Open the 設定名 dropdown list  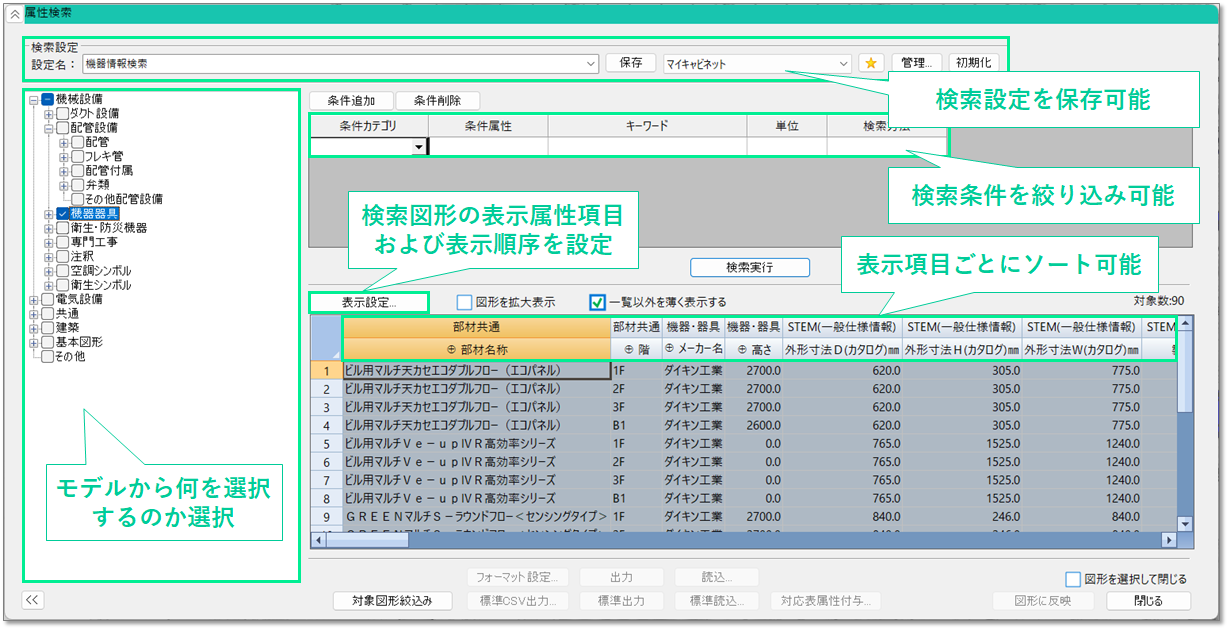coord(590,63)
